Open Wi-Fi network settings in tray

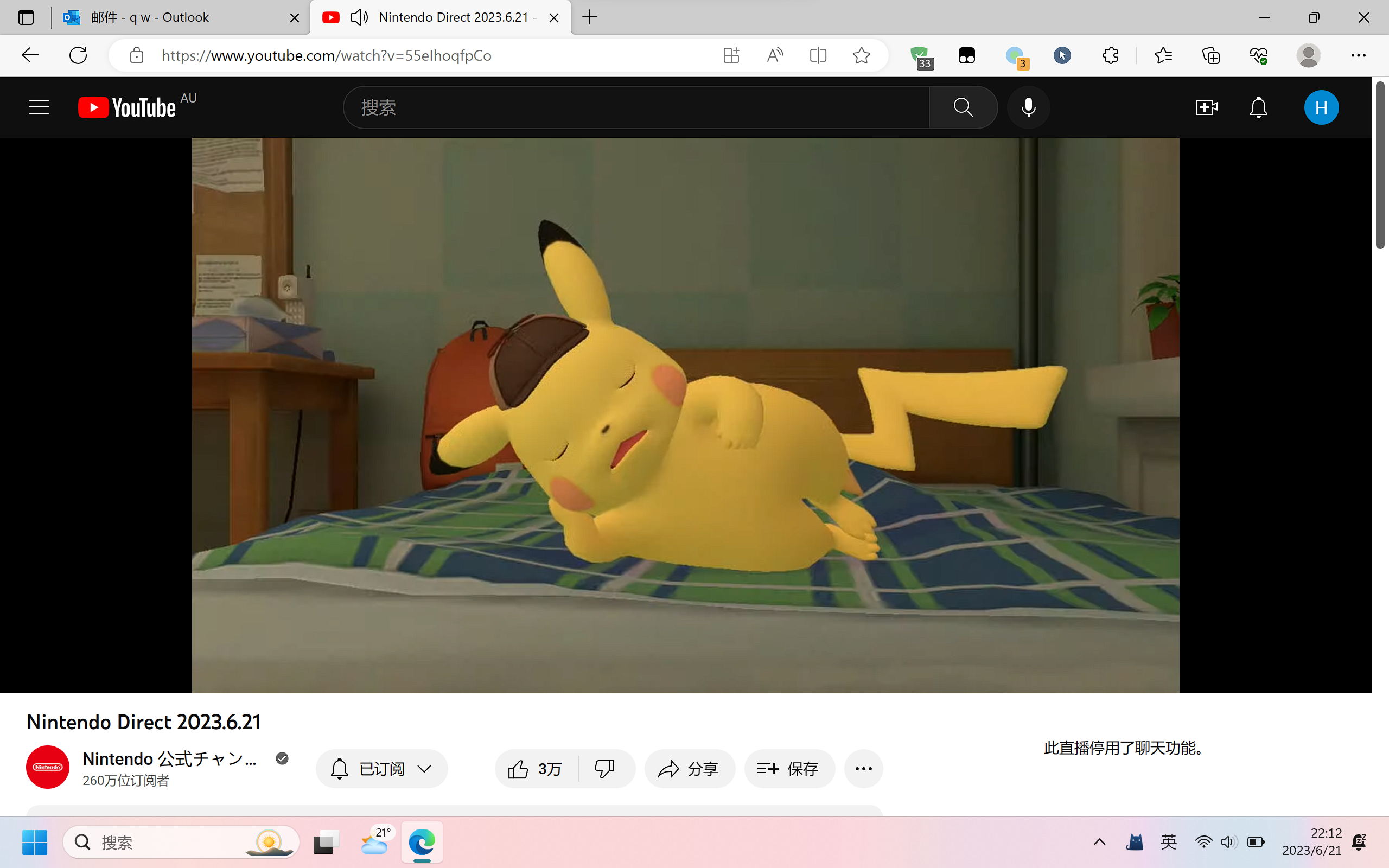coord(1203,842)
